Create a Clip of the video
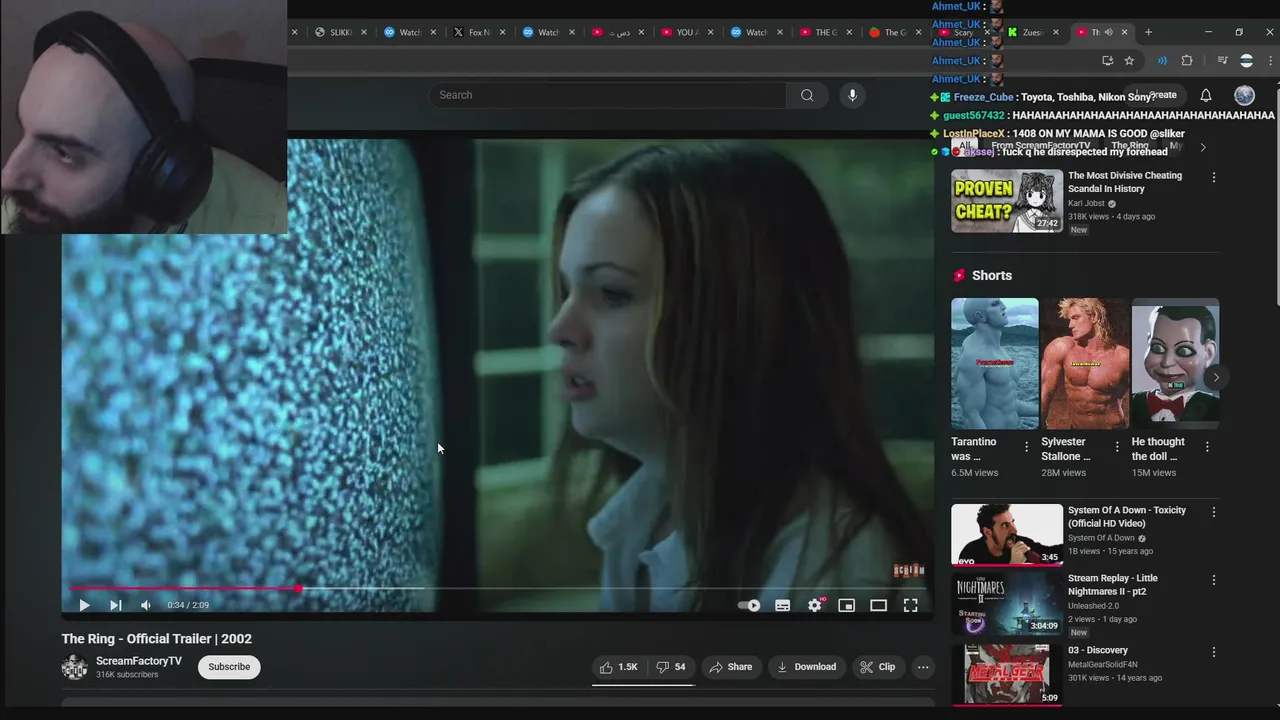Viewport: 1280px width, 720px height. pos(877,667)
